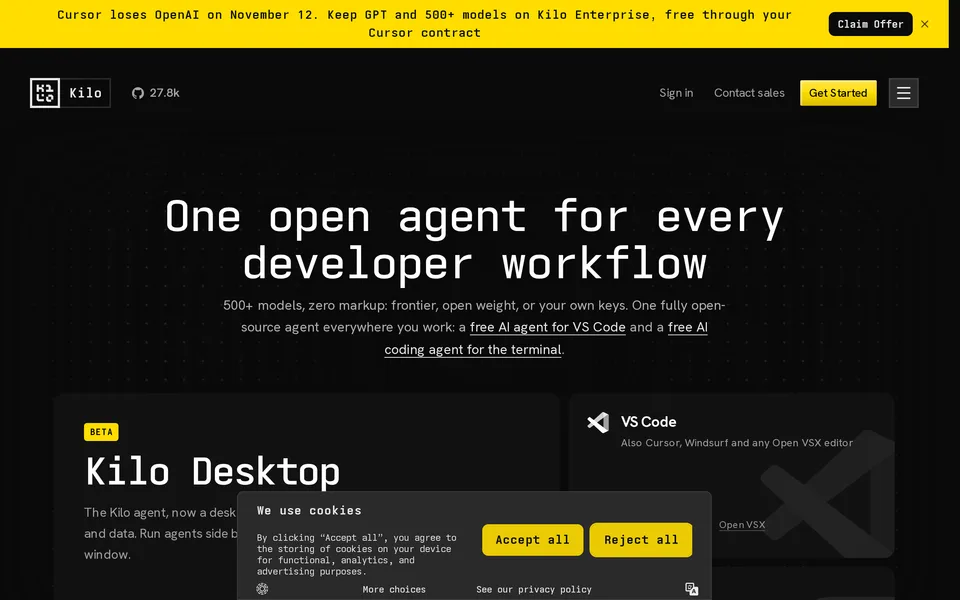Reject all cookies
Image resolution: width=960 pixels, height=600 pixels.
(x=641, y=540)
